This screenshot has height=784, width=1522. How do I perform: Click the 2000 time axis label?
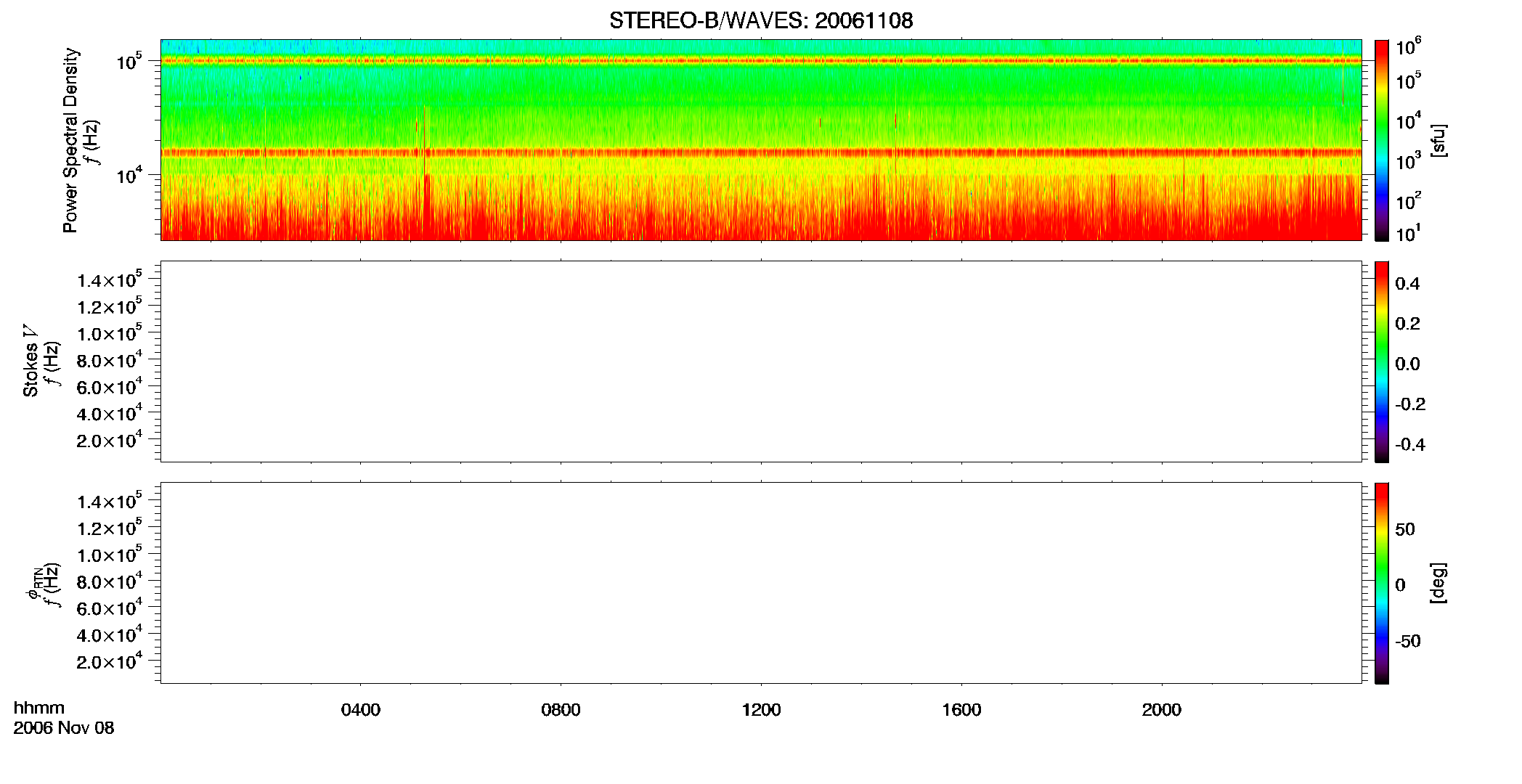coord(1161,710)
